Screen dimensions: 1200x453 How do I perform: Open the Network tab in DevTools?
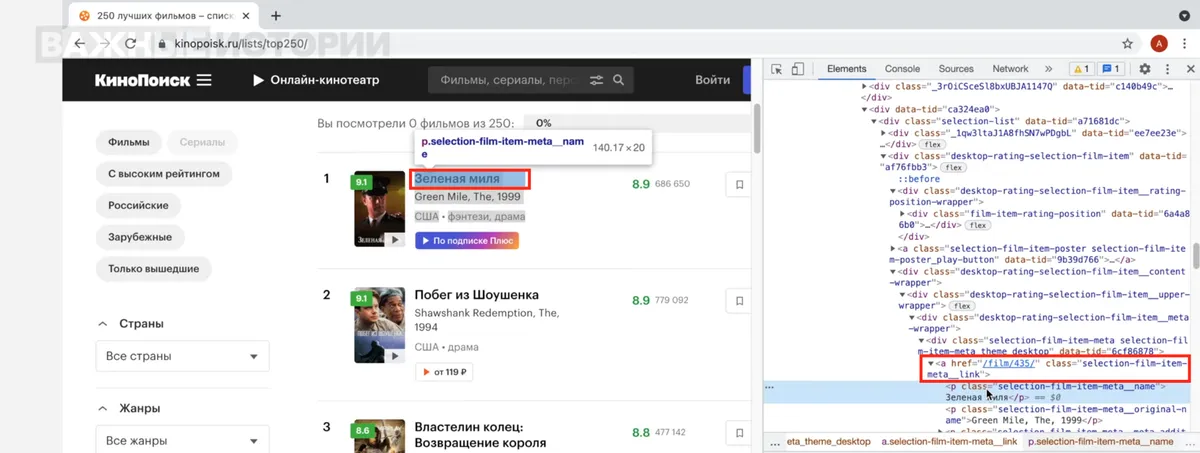click(x=1010, y=69)
